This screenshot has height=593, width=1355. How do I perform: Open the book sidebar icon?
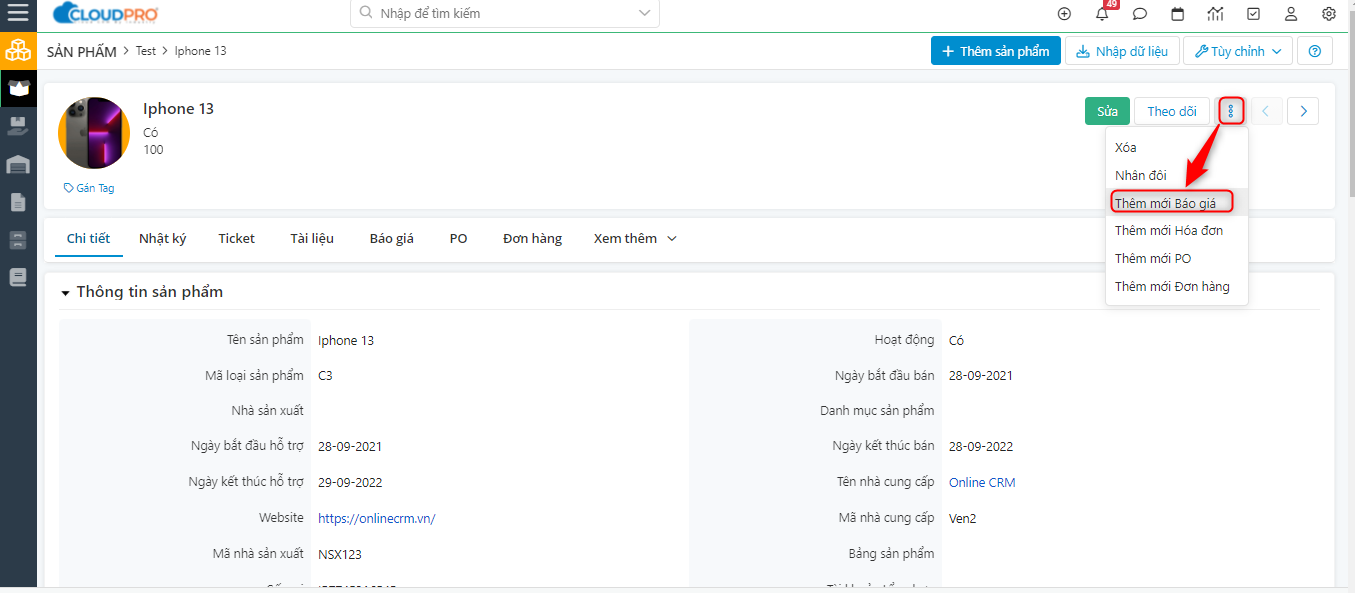click(18, 278)
